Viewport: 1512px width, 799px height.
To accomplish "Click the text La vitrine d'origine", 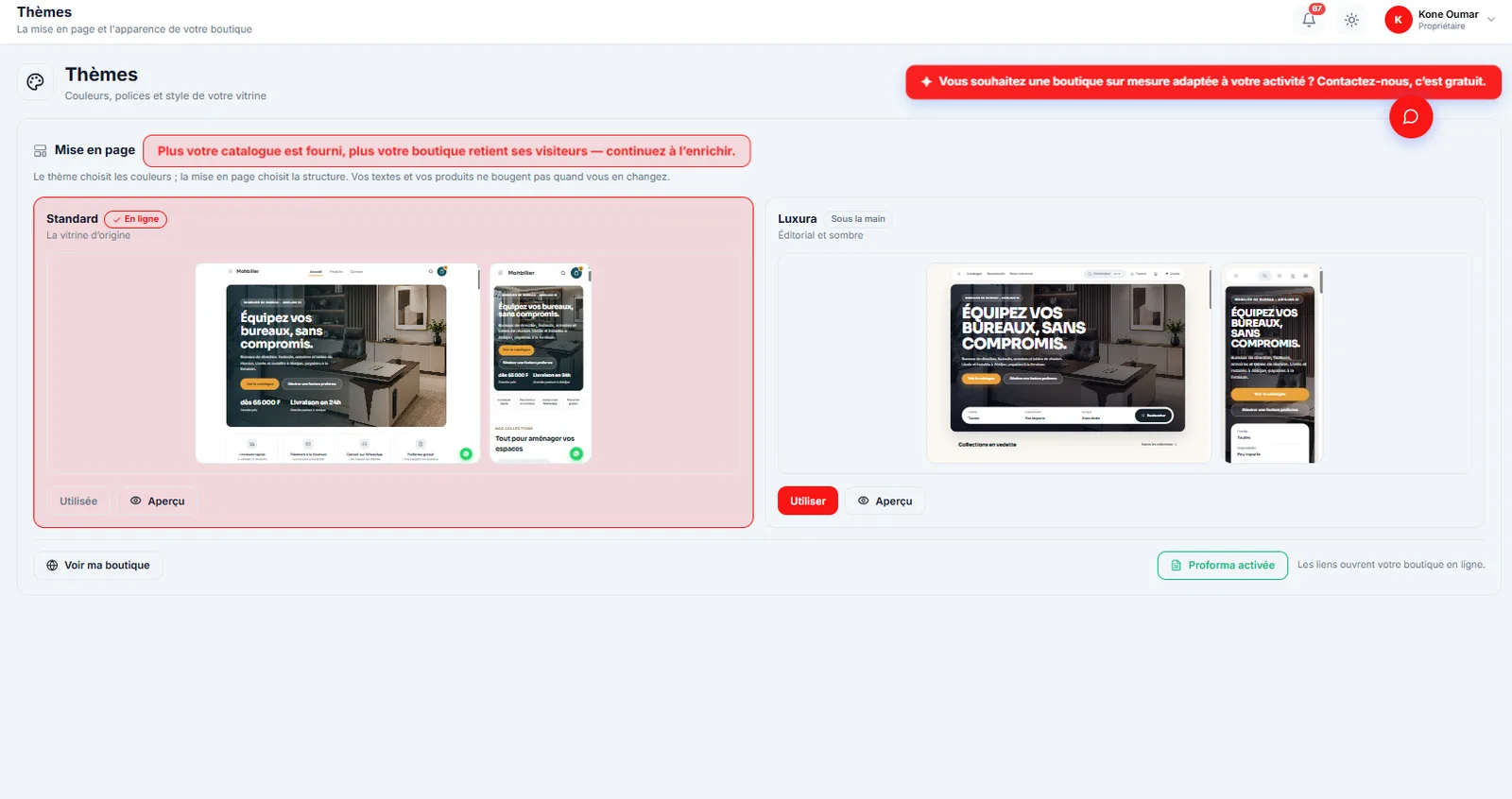I will click(x=89, y=236).
